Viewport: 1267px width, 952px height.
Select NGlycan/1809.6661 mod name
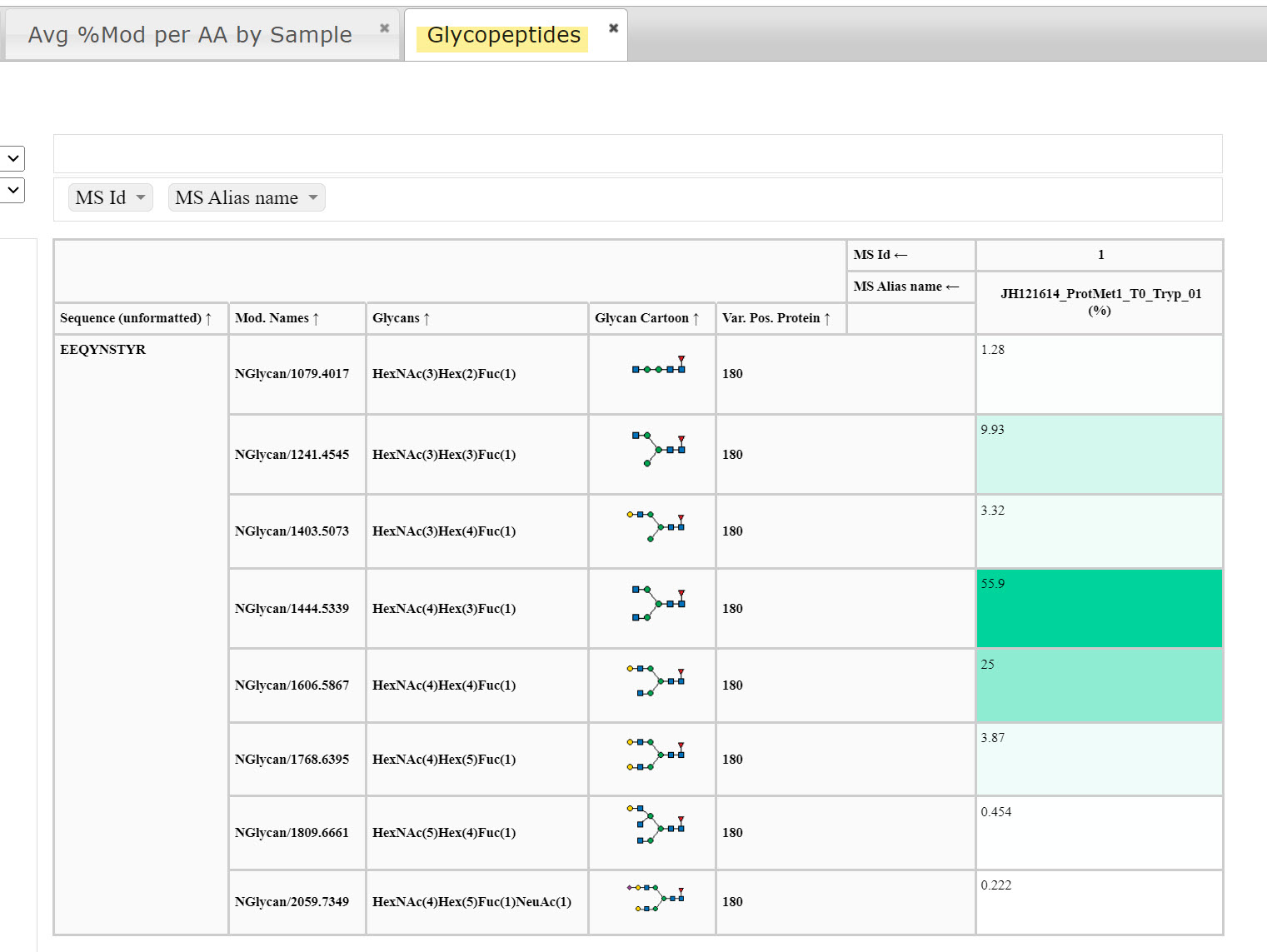(x=292, y=833)
